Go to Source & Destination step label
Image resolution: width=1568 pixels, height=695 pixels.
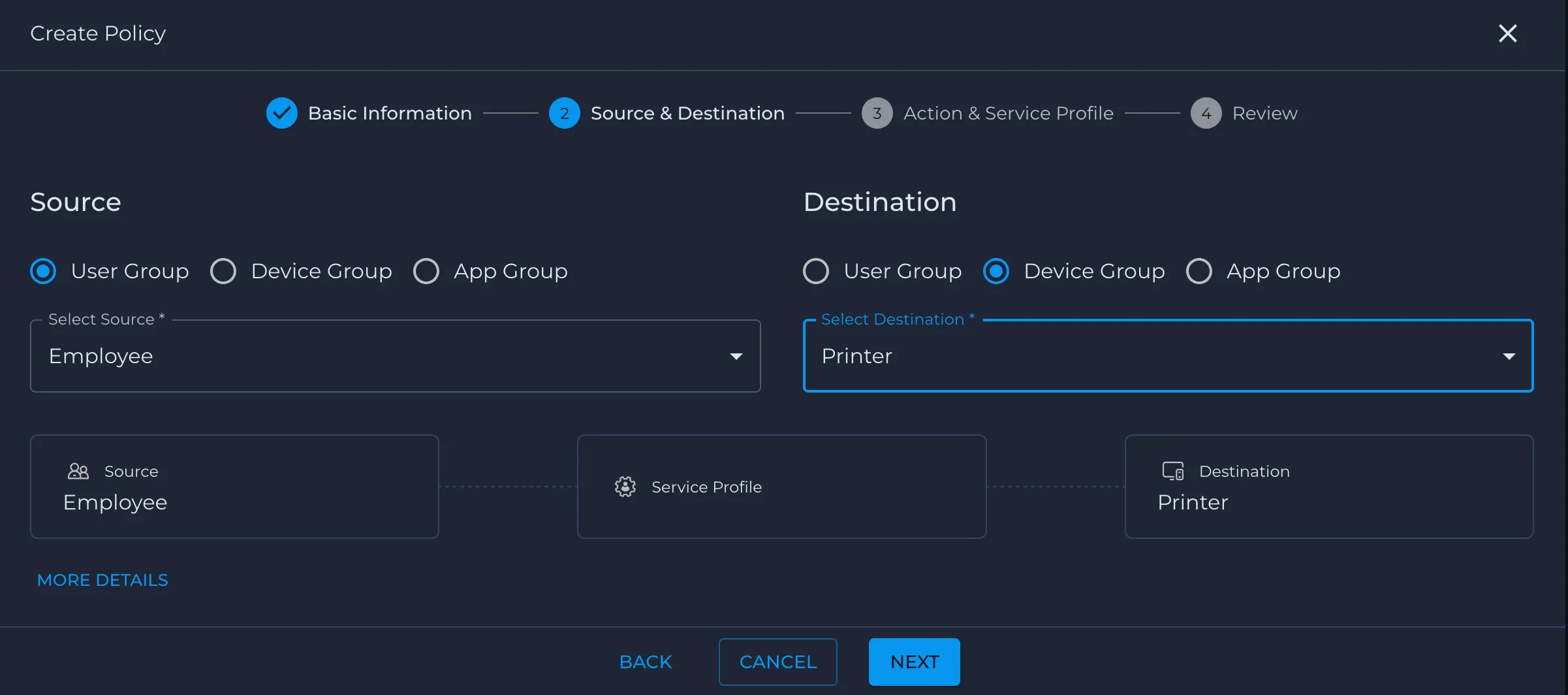coord(687,113)
